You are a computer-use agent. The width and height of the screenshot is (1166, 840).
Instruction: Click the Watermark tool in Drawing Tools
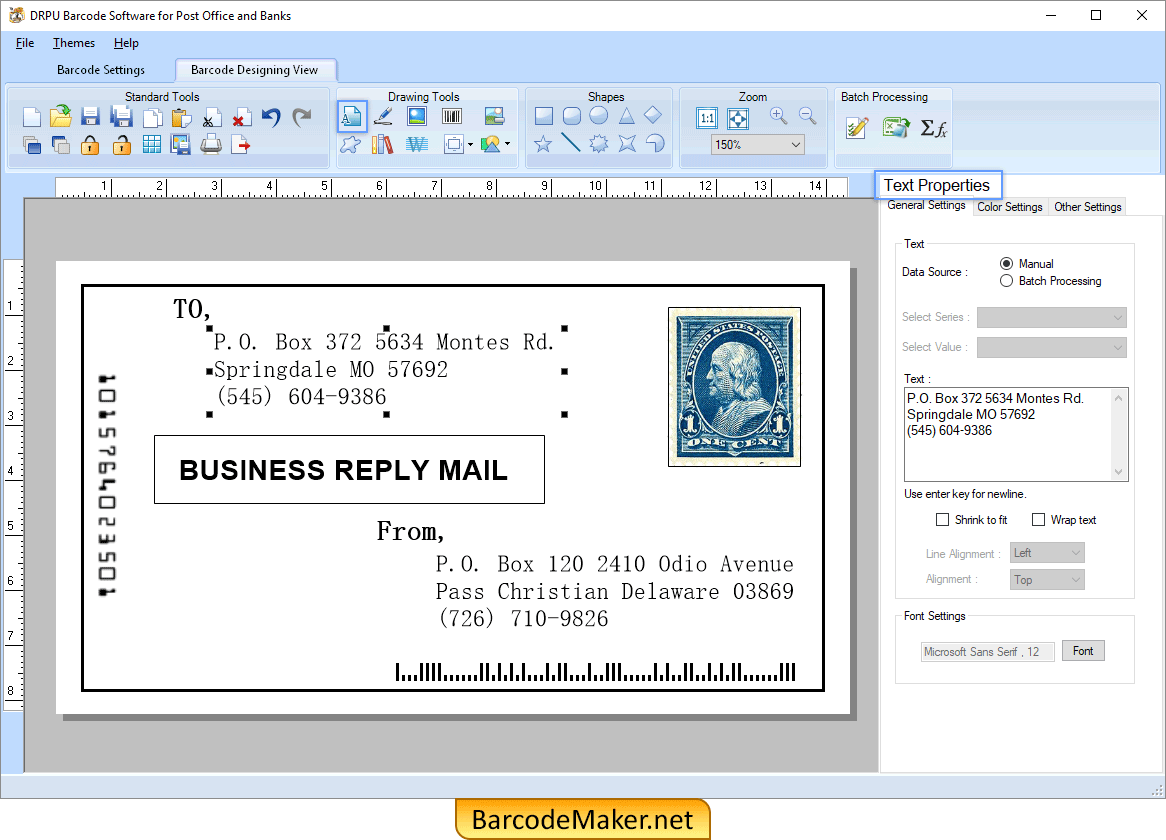pyautogui.click(x=416, y=144)
